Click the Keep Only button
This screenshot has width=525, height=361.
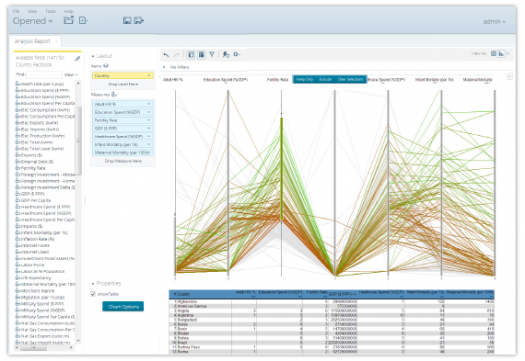tap(305, 79)
